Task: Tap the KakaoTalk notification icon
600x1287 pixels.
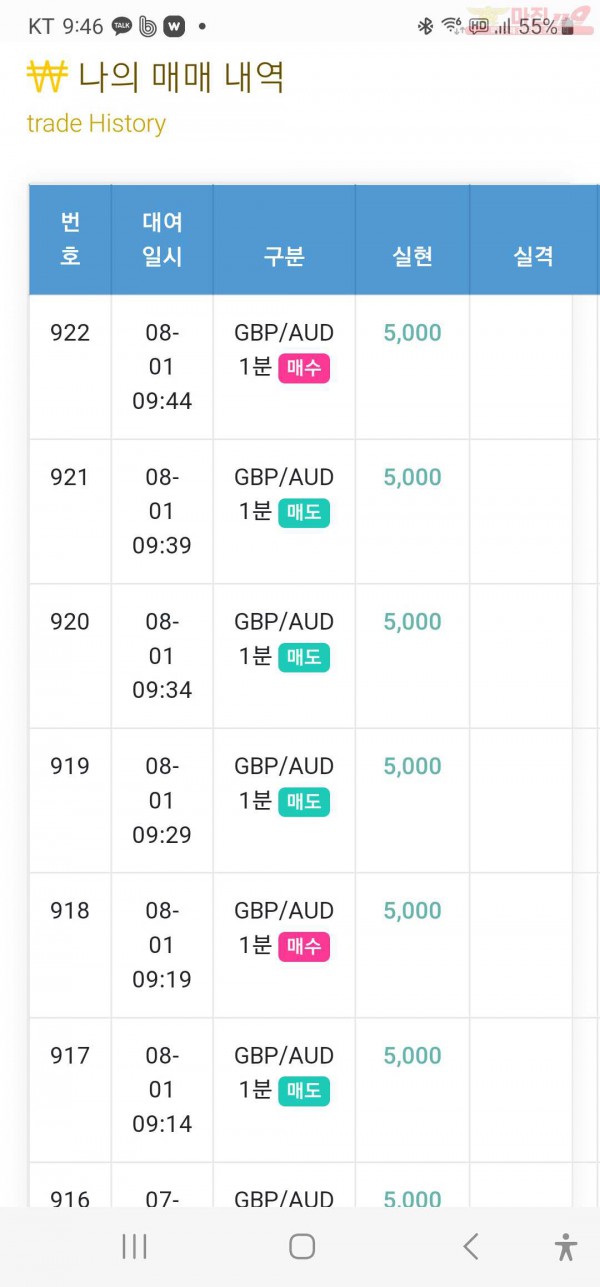Action: point(122,27)
